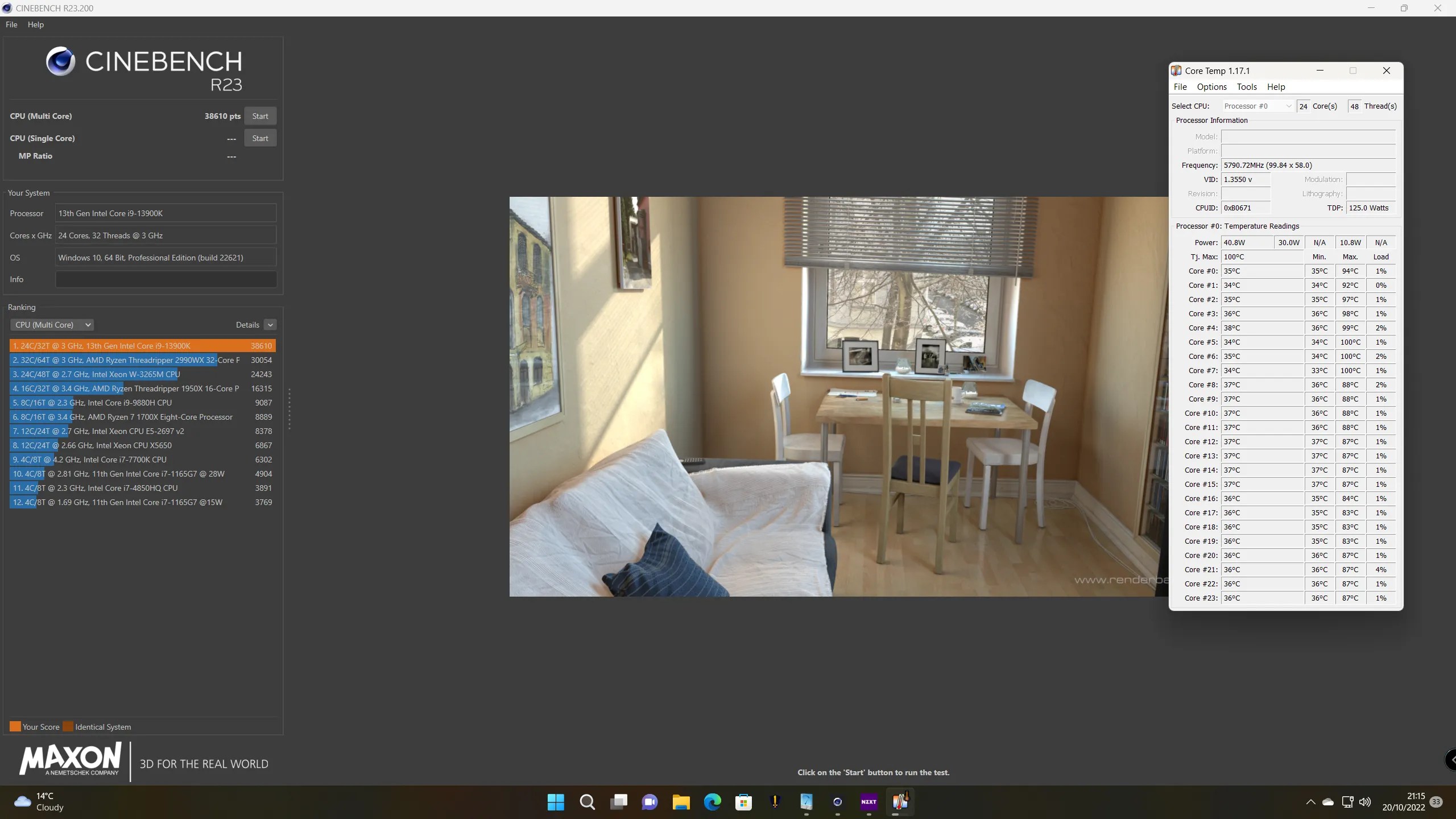Screen dimensions: 1456x819
Task: Start the CPU (Single Core) test
Action: click(x=260, y=138)
